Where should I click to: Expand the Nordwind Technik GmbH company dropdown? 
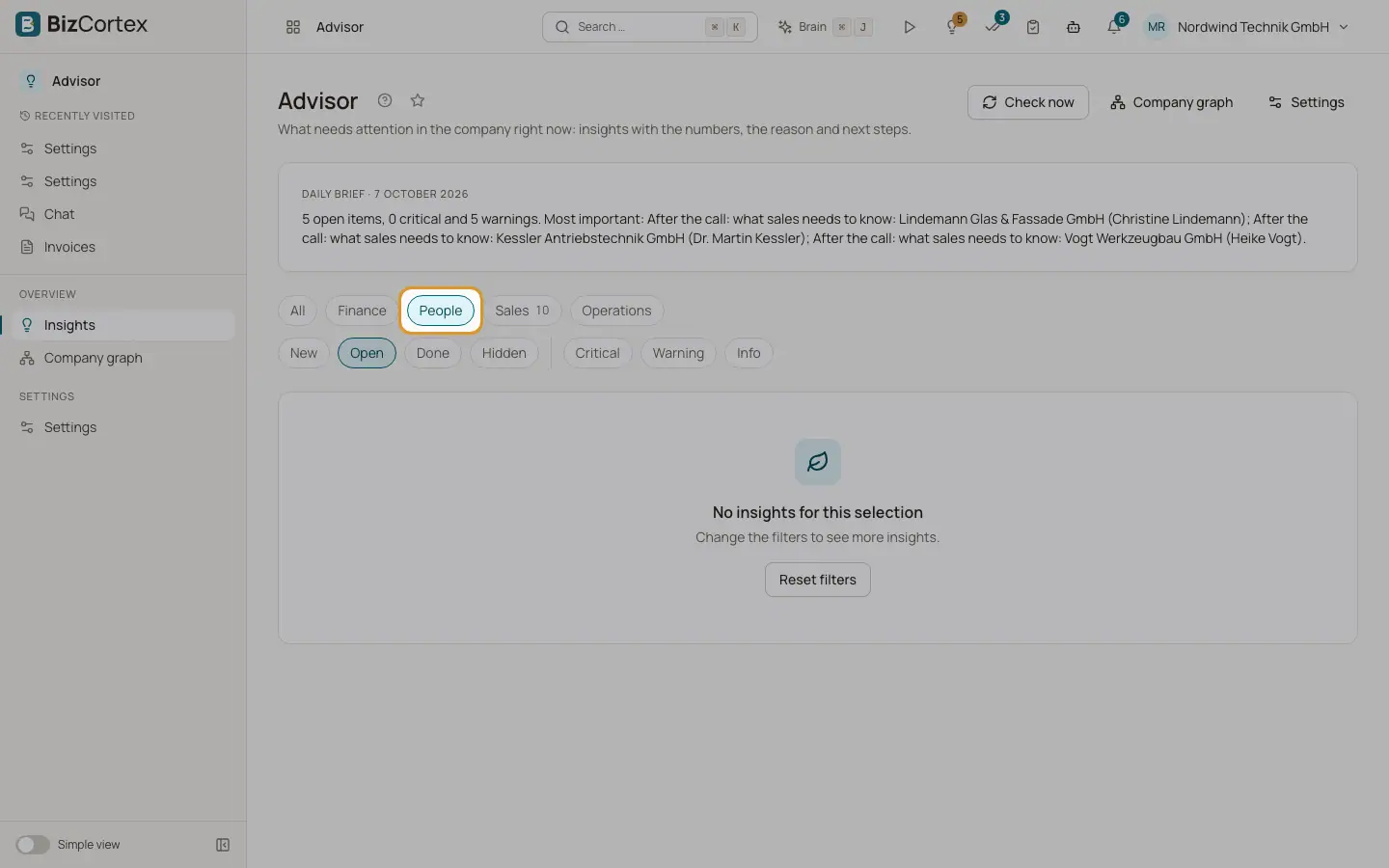coord(1262,27)
